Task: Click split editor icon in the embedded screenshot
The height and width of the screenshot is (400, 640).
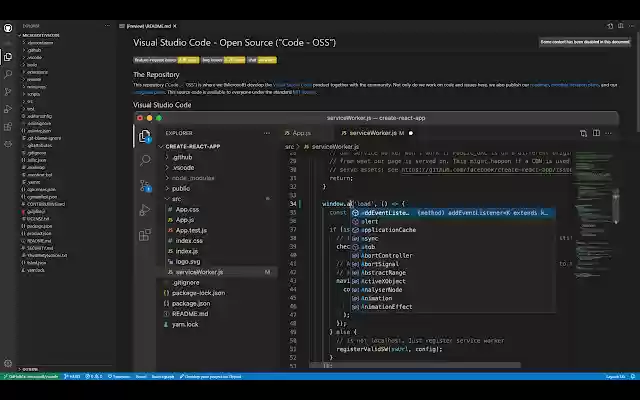Action: tap(596, 133)
